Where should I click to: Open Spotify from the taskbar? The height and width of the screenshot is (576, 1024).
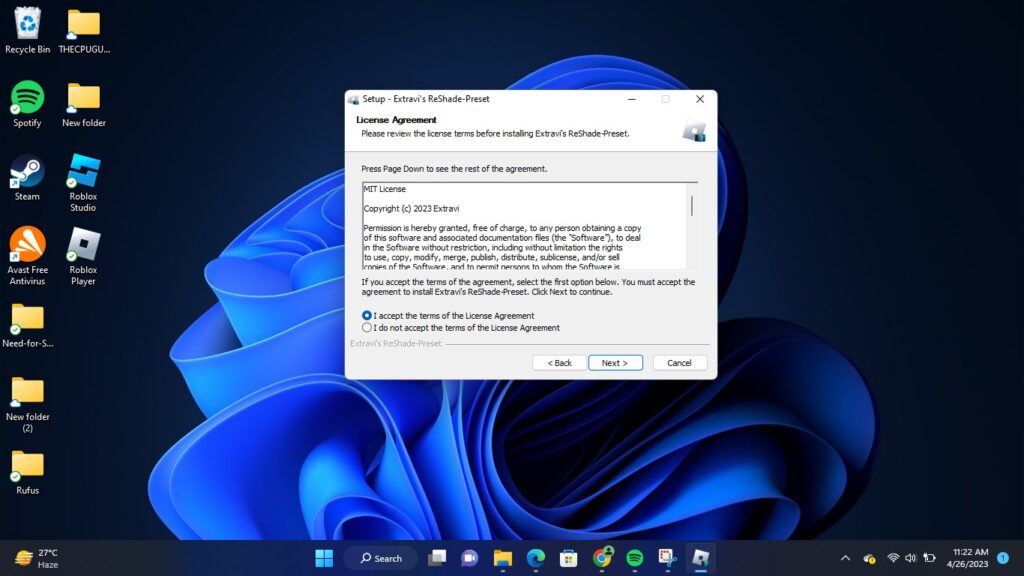634,558
